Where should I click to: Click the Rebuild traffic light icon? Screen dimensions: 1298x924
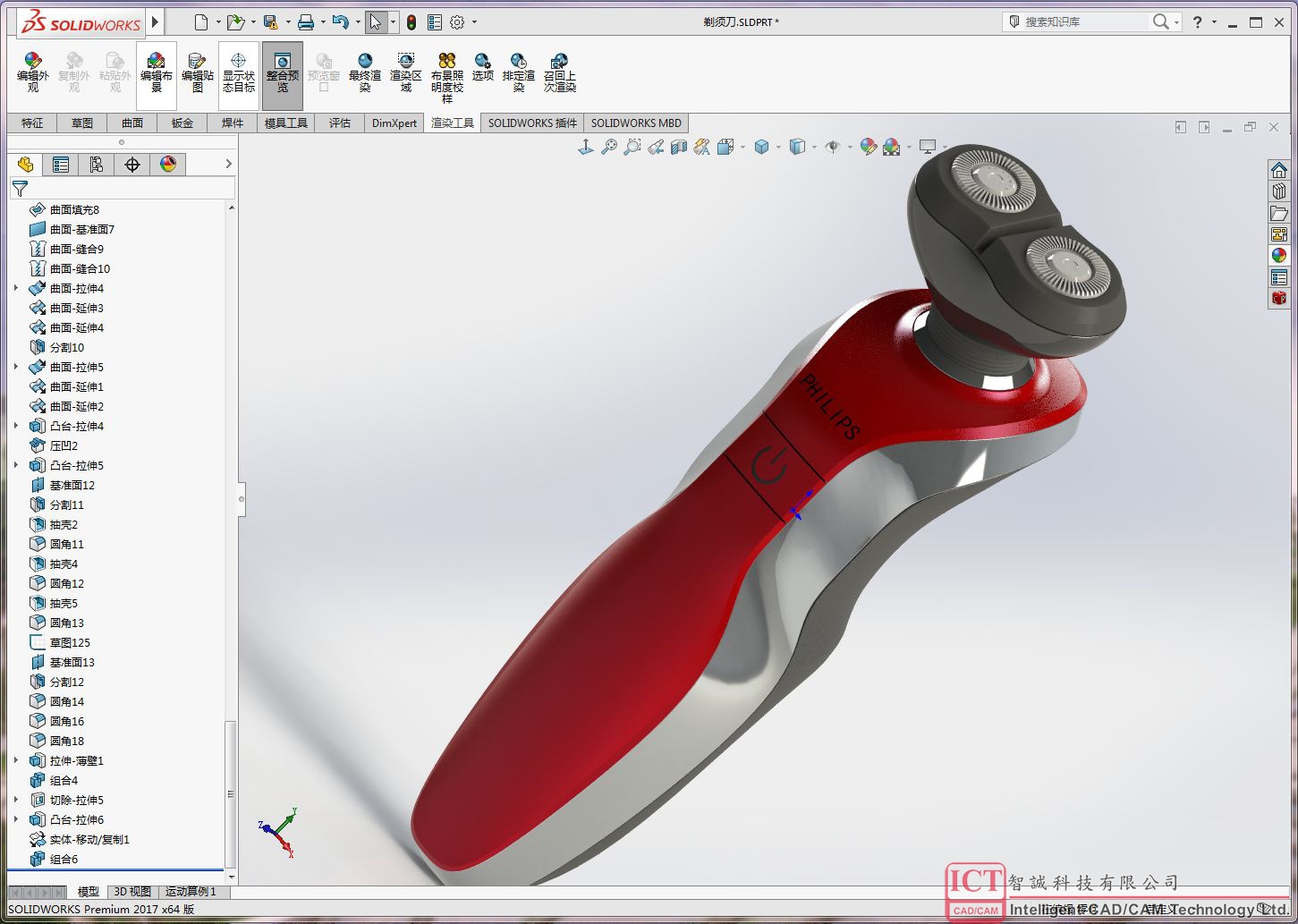(x=411, y=22)
